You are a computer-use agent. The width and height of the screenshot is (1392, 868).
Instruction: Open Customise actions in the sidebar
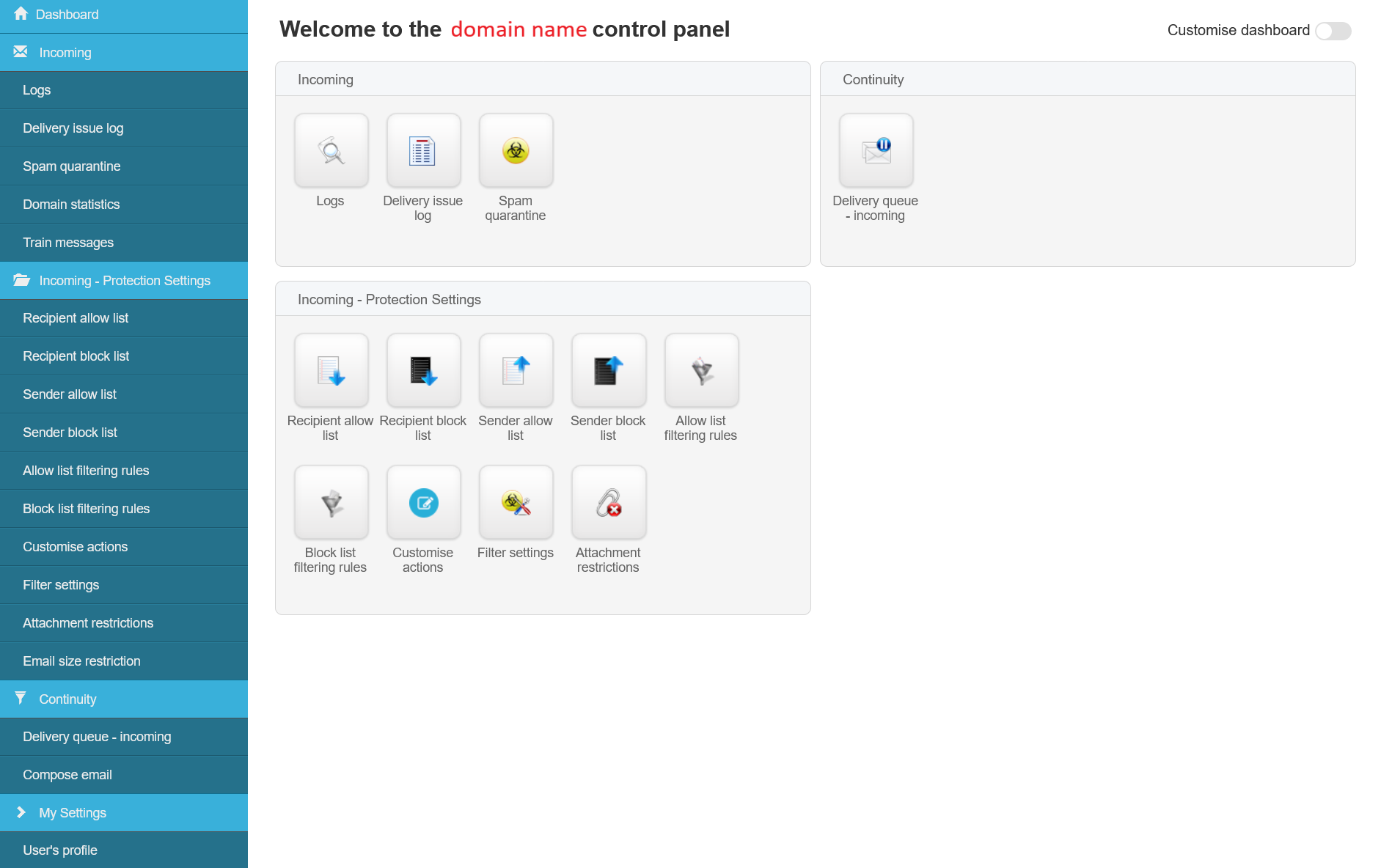click(124, 547)
